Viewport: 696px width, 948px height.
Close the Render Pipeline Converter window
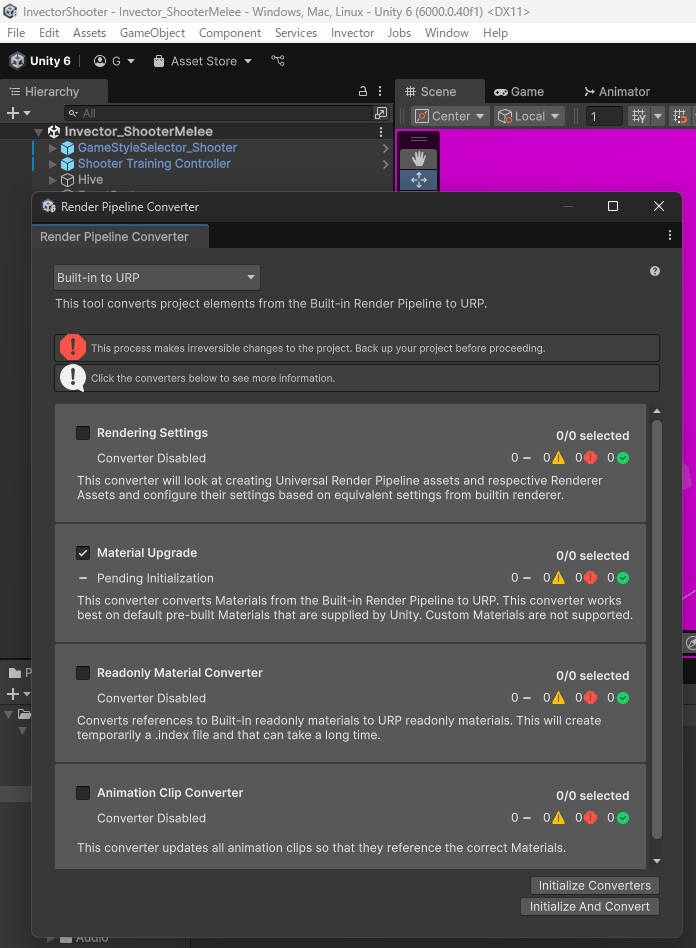click(659, 206)
